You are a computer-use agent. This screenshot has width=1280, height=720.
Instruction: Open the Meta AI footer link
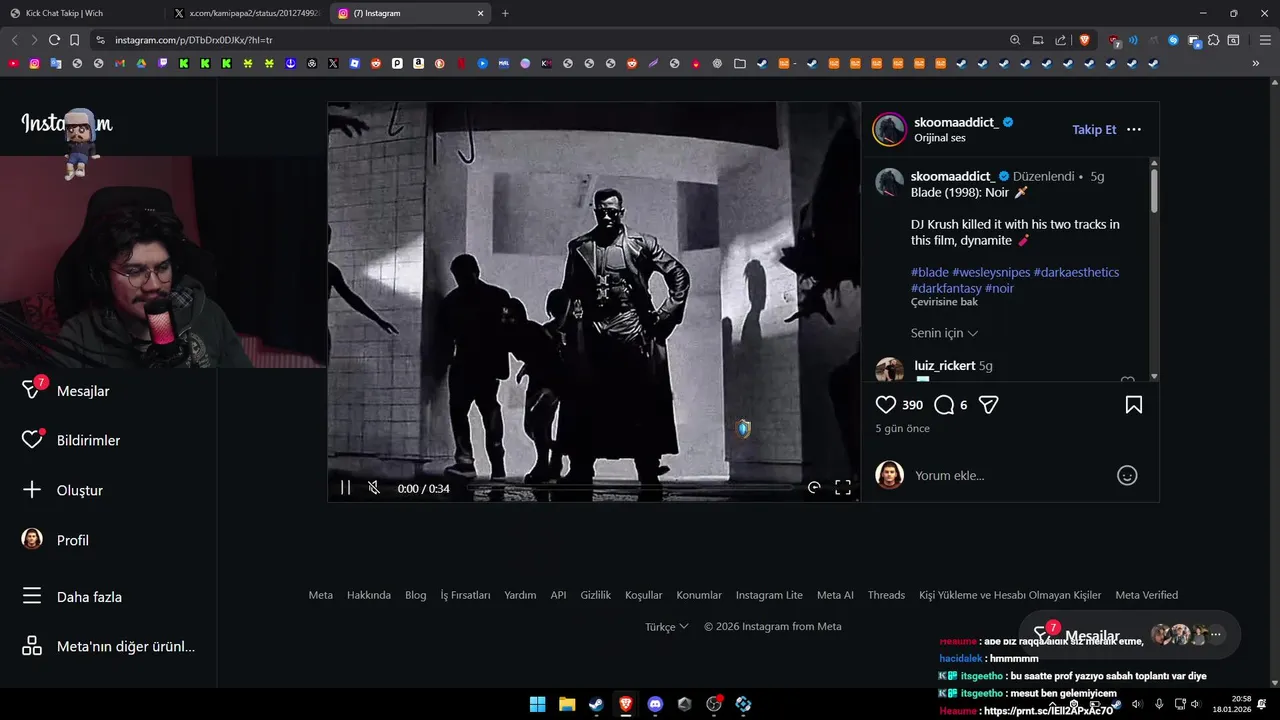click(835, 595)
